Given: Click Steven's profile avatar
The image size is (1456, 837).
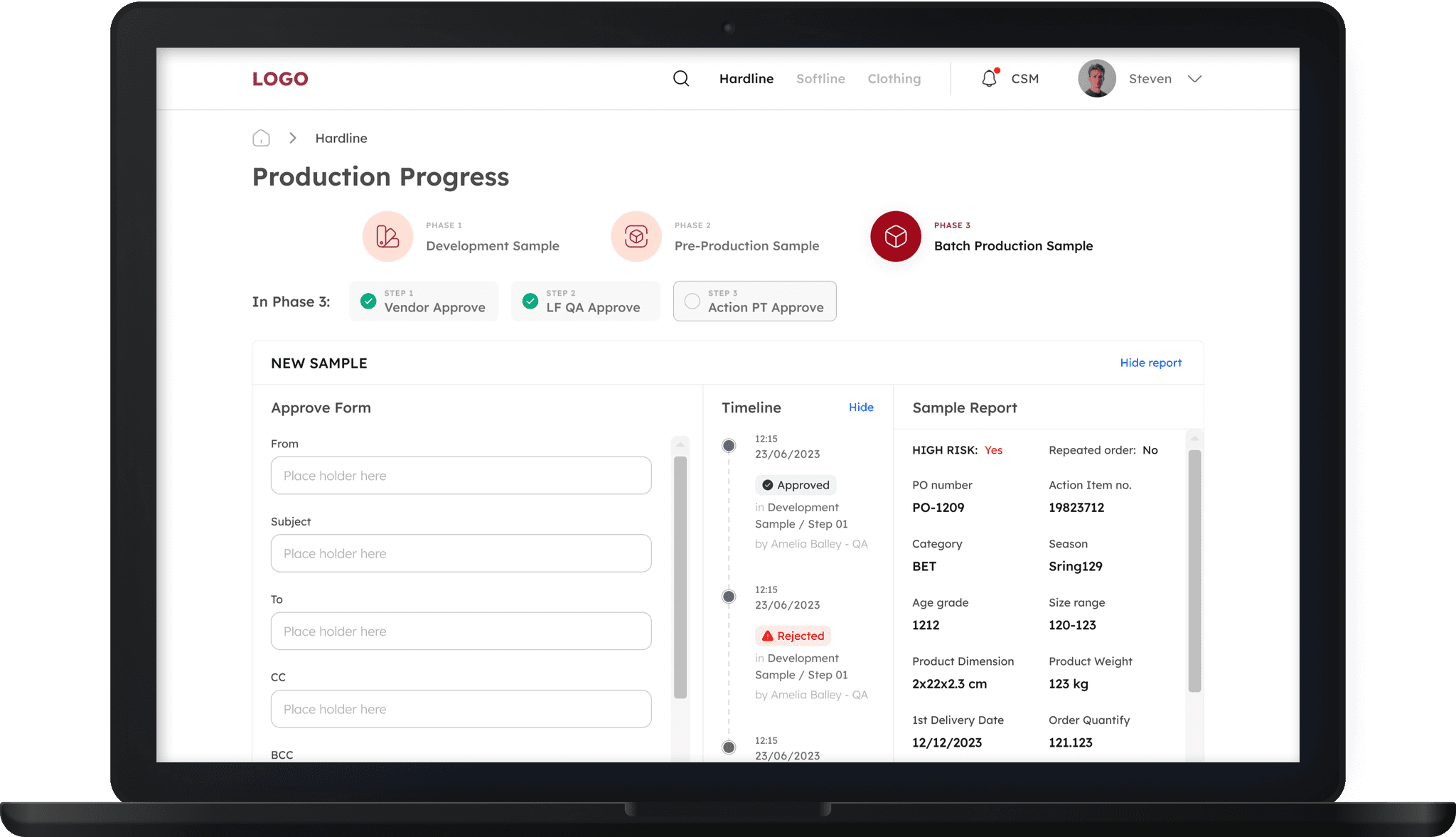Looking at the screenshot, I should tap(1096, 79).
